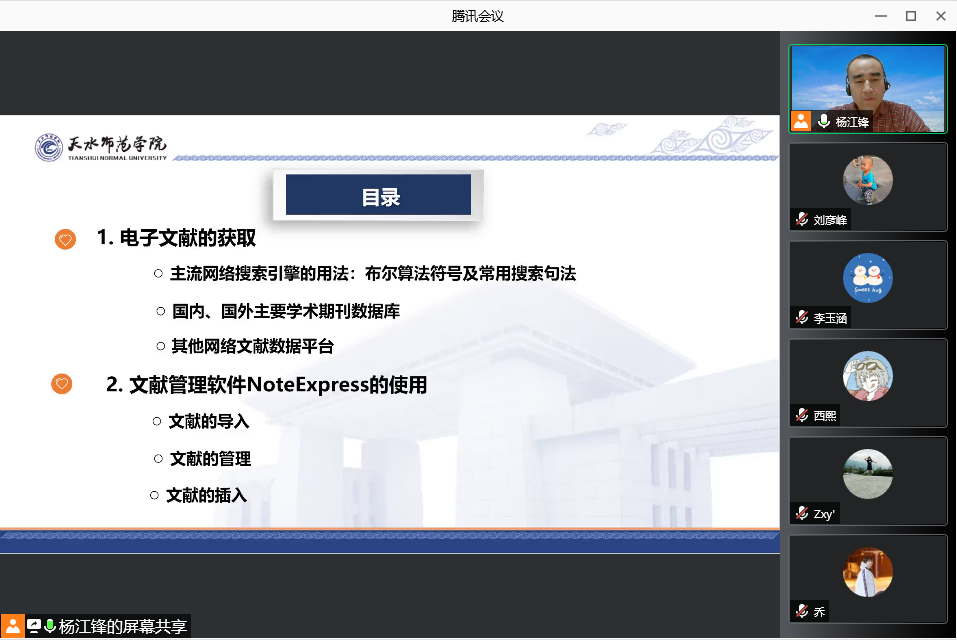Image resolution: width=957 pixels, height=640 pixels.
Task: Click the muted microphone icon beside Zxy'
Action: [801, 513]
